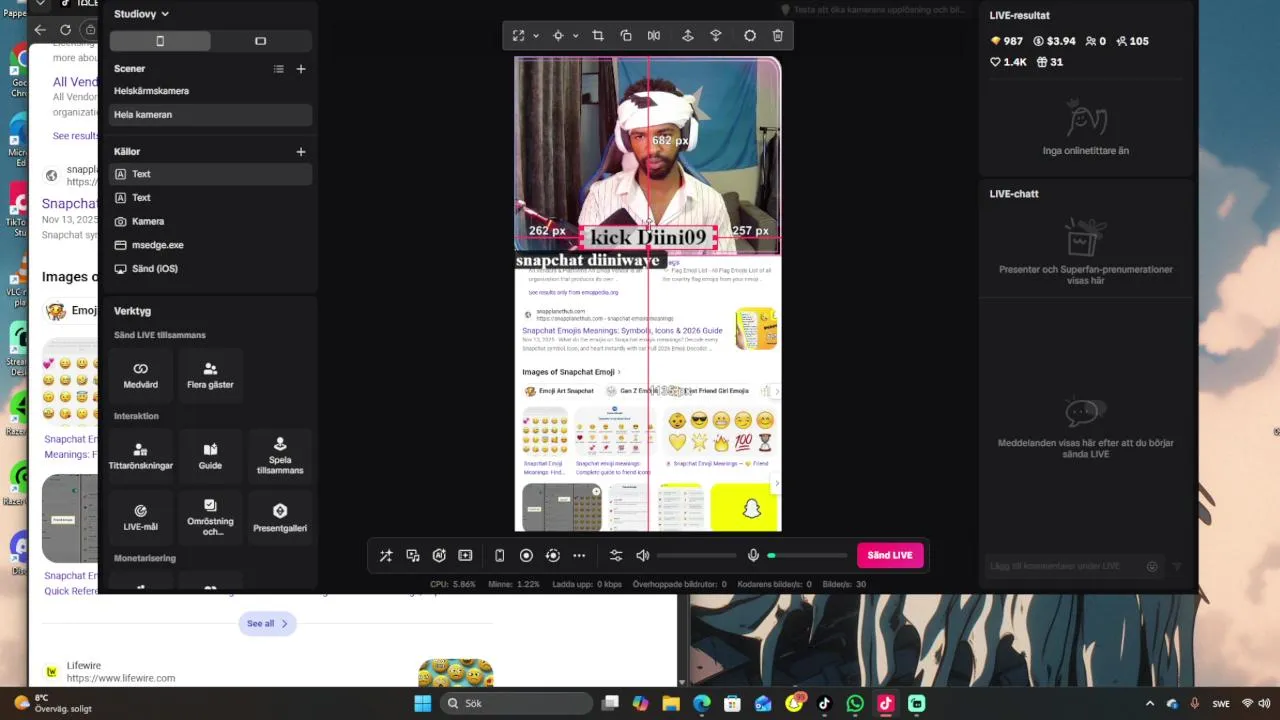The height and width of the screenshot is (720, 1280).
Task: Select the Helskärmskamera scene
Action: pos(210,91)
